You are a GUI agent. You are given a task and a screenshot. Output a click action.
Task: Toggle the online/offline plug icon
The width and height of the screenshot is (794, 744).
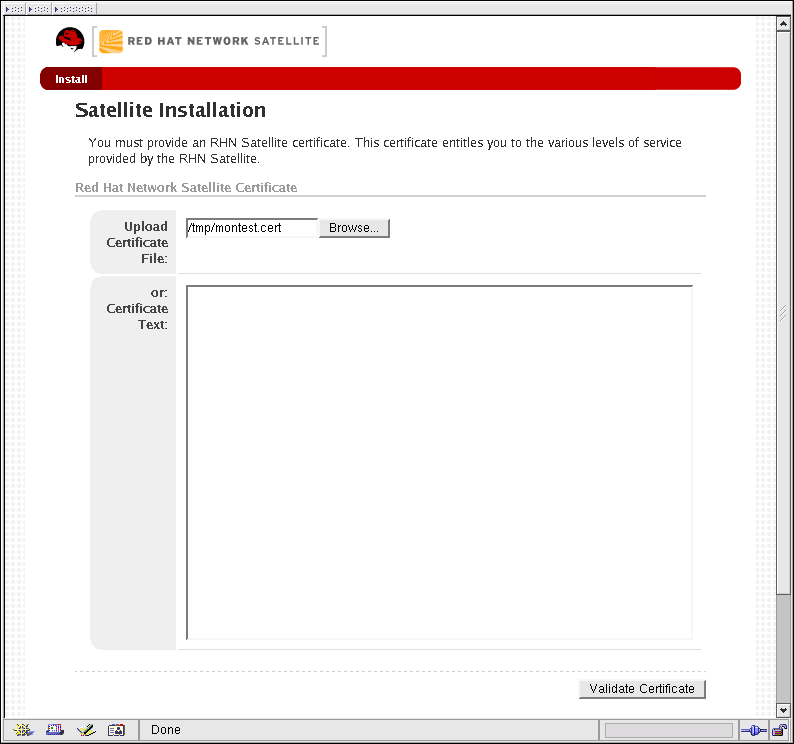[753, 730]
